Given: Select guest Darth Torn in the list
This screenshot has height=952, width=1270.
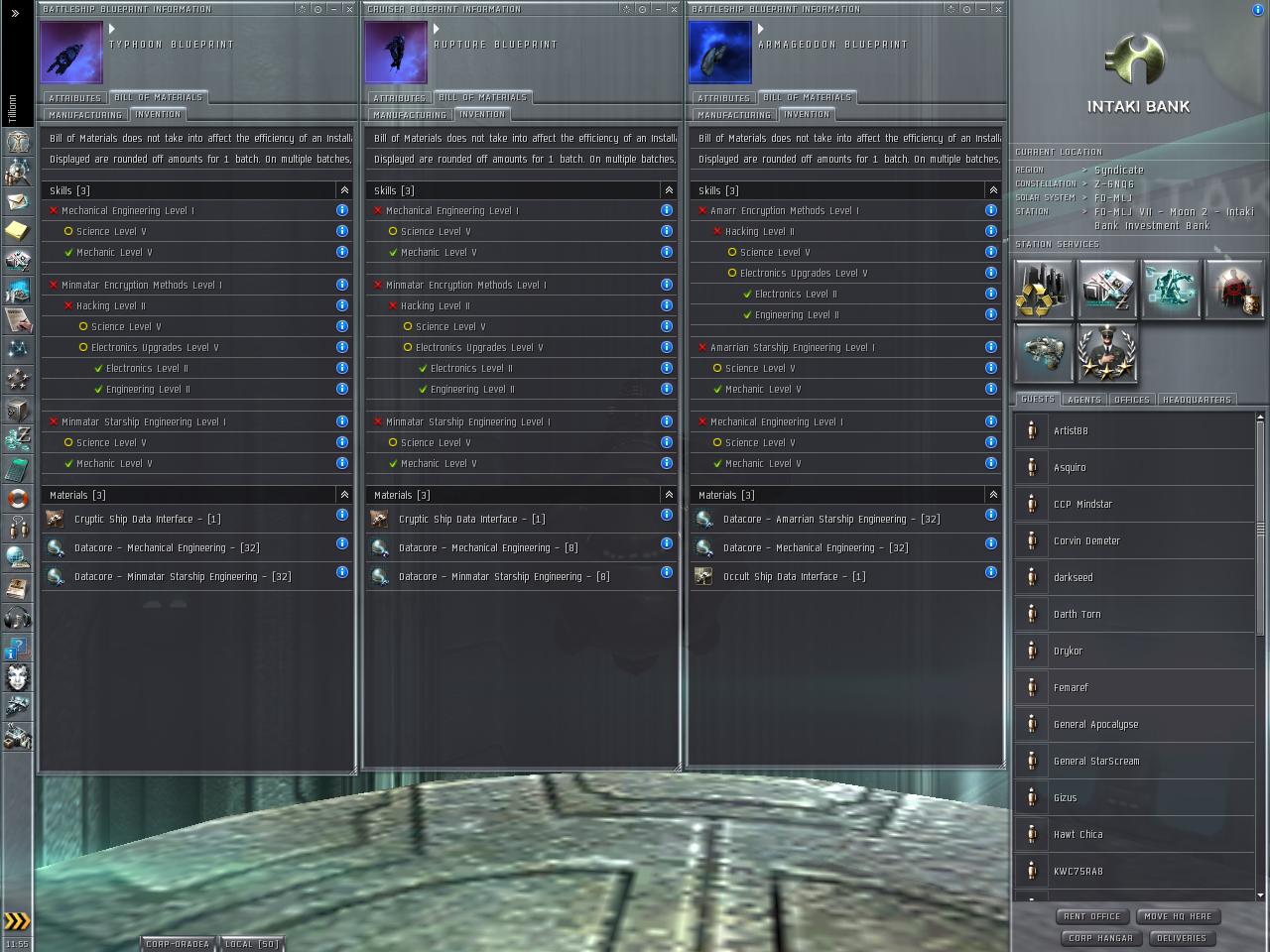Looking at the screenshot, I should click(1135, 614).
